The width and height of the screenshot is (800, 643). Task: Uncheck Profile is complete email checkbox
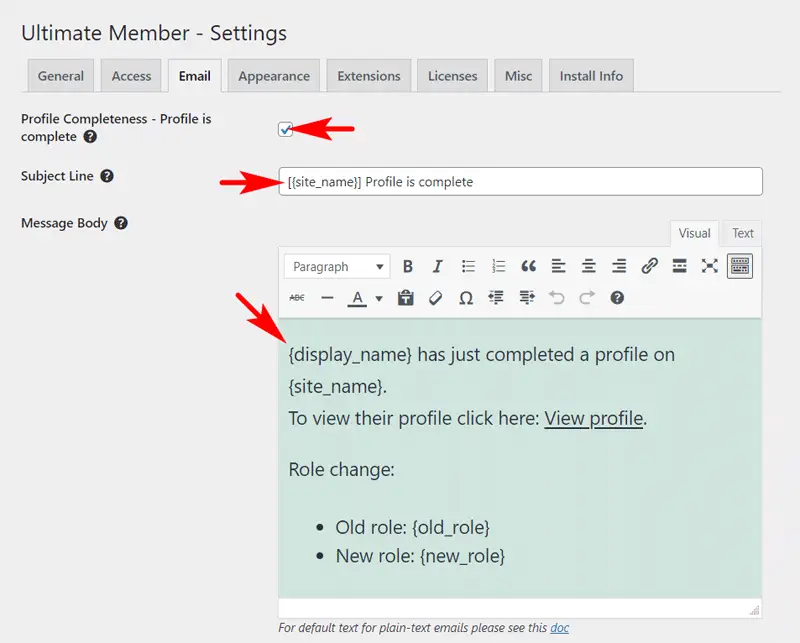coord(285,129)
